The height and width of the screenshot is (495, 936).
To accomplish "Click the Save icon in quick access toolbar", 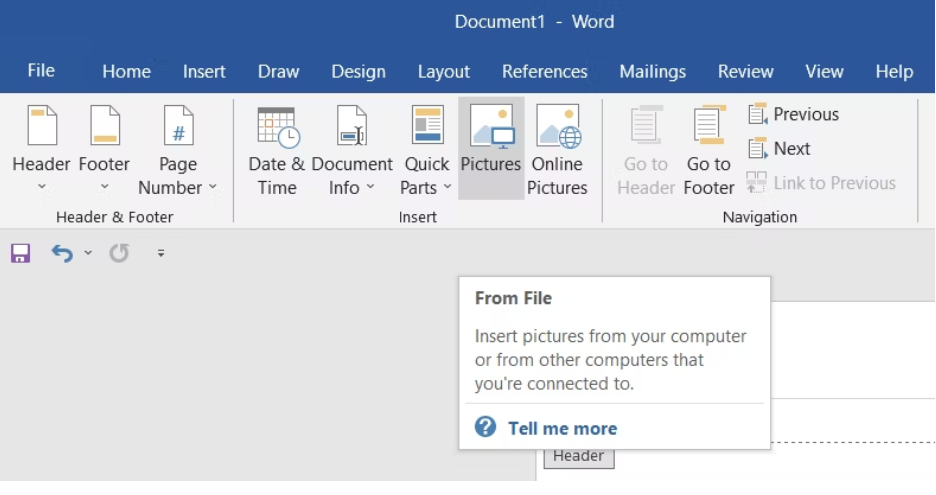I will point(20,253).
